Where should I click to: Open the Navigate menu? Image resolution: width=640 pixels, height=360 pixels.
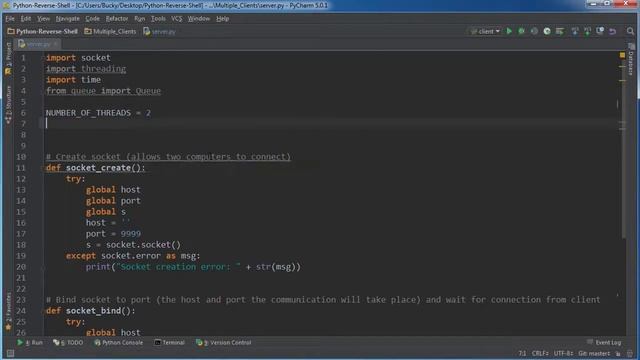pos(67,18)
